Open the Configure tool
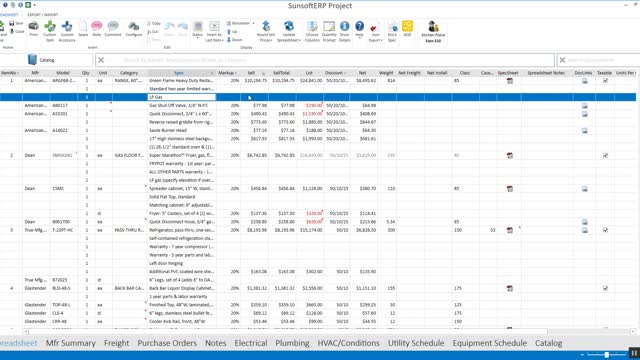 [133, 29]
